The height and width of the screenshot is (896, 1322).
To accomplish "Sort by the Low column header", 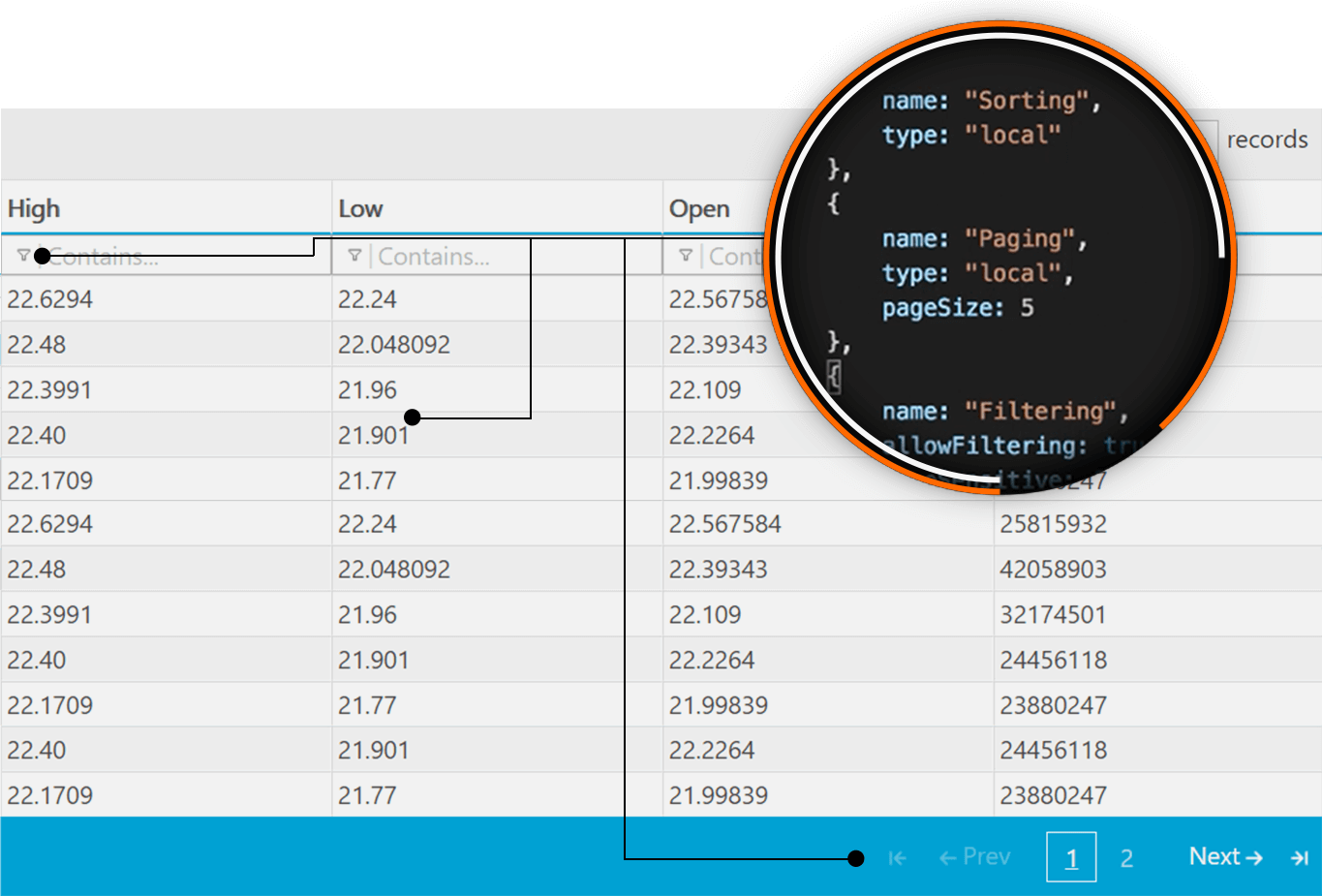I will pos(360,208).
